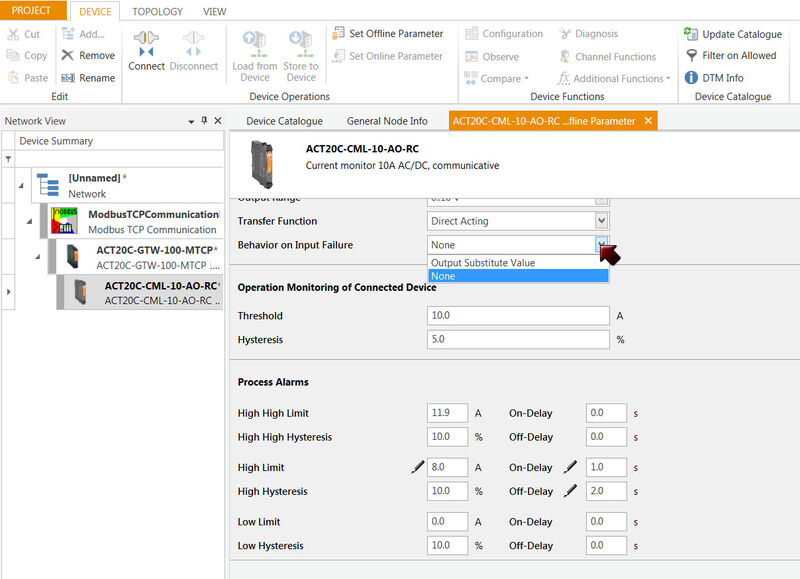Click the High High Limit value field
Viewport: 800px width, 579px height.
(447, 413)
